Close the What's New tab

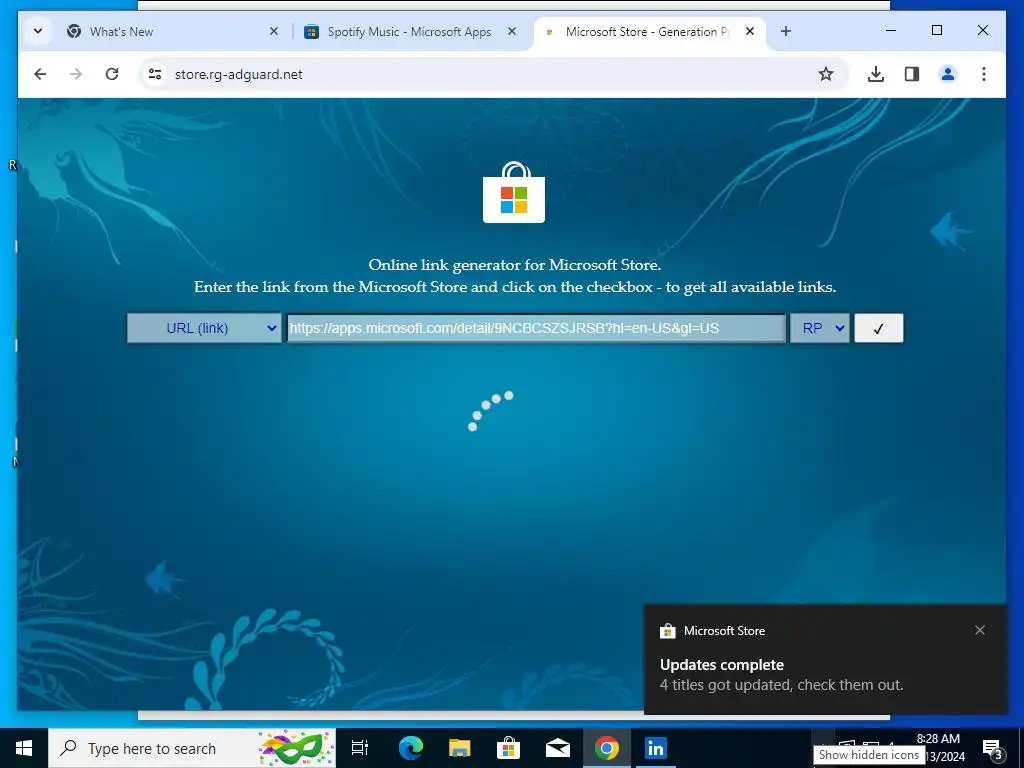[274, 31]
